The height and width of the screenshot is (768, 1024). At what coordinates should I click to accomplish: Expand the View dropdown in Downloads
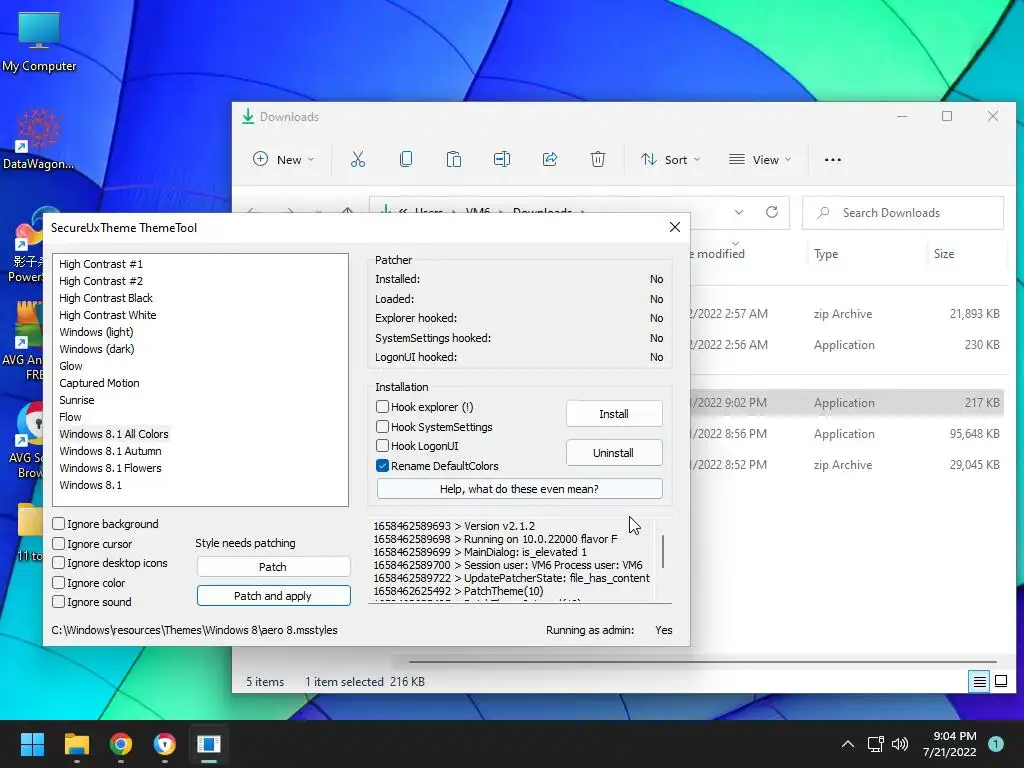(x=760, y=159)
